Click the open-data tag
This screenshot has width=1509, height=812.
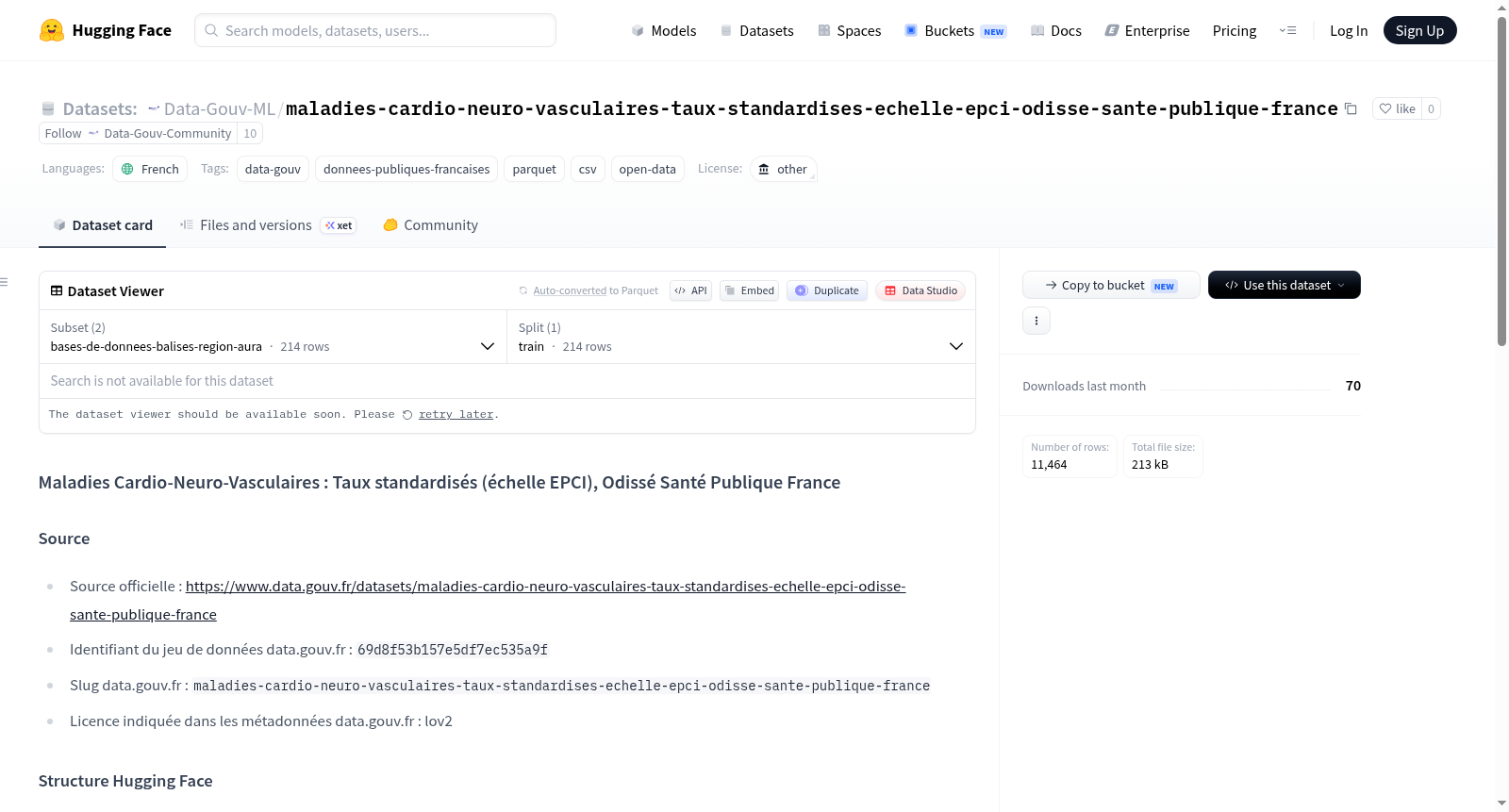(647, 169)
